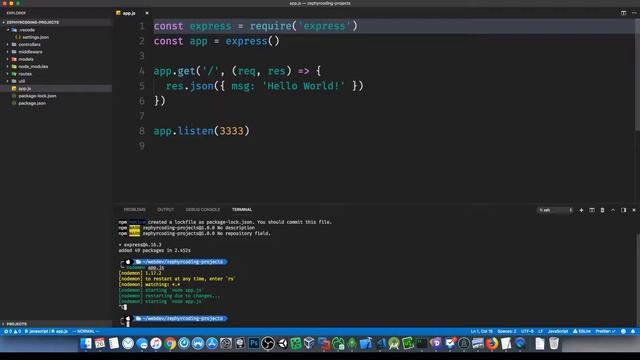The height and width of the screenshot is (360, 640).
Task: Select app.js in the file explorer
Action: coord(56,89)
